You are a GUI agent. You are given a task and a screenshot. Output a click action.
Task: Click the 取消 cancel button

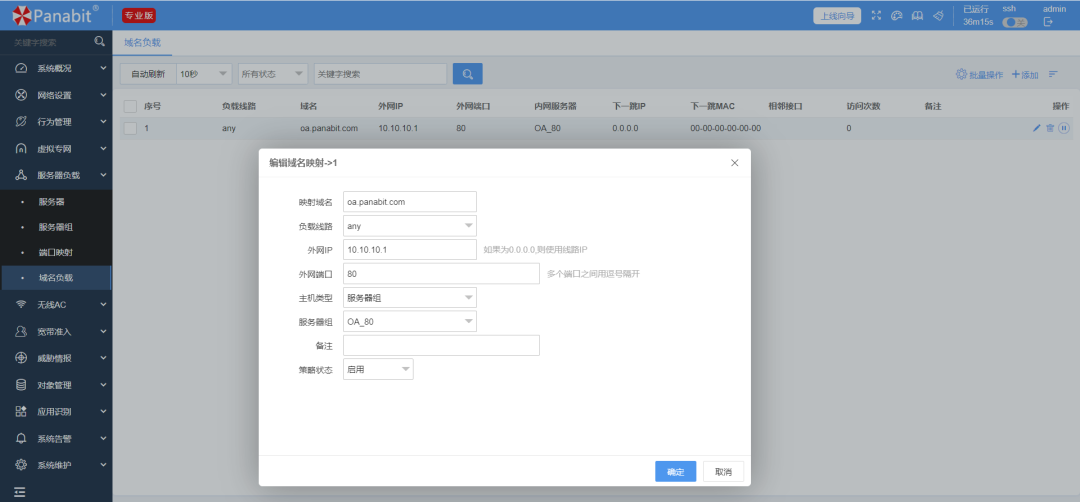723,472
